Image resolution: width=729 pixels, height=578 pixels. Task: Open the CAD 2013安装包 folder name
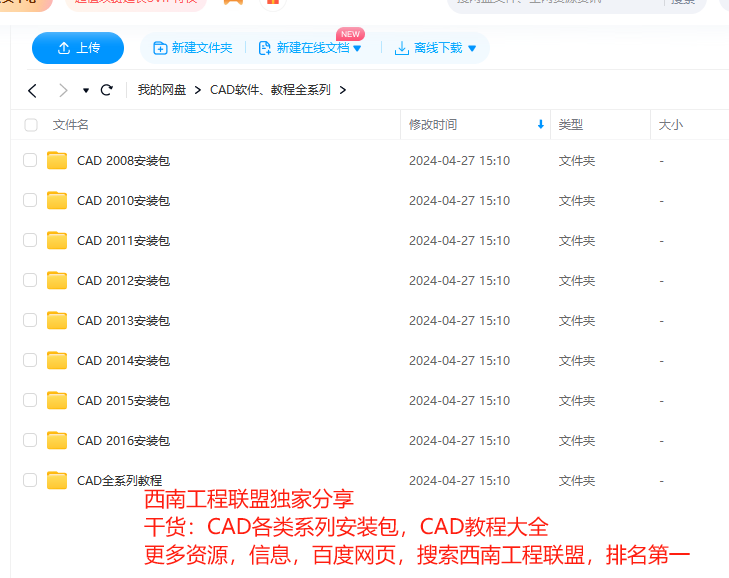coord(123,321)
